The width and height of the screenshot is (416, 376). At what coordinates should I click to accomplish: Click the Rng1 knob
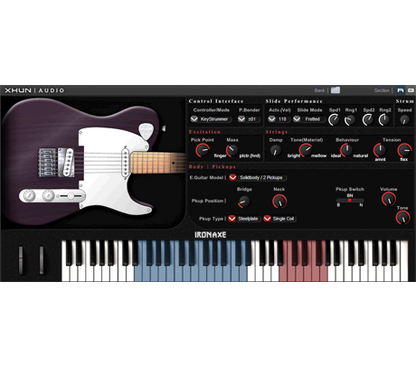pos(350,120)
